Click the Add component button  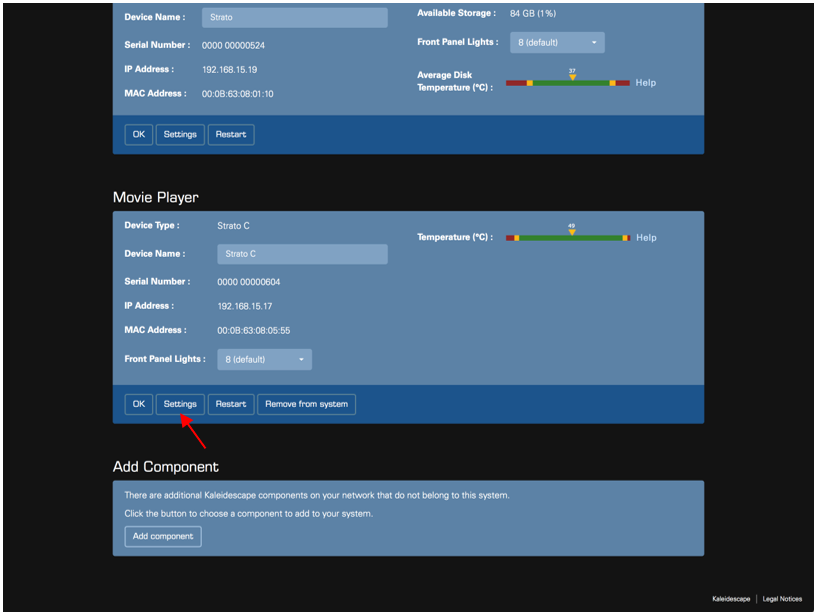(162, 537)
